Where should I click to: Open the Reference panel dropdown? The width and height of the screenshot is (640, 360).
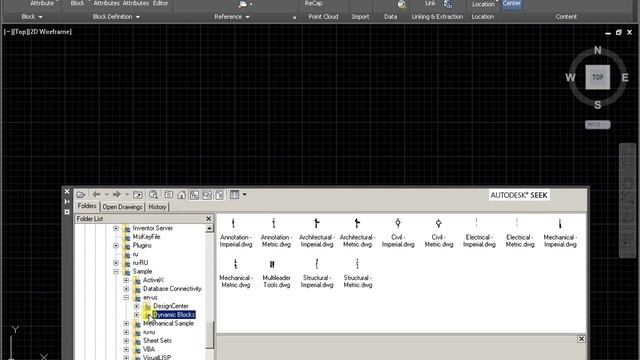(232, 17)
